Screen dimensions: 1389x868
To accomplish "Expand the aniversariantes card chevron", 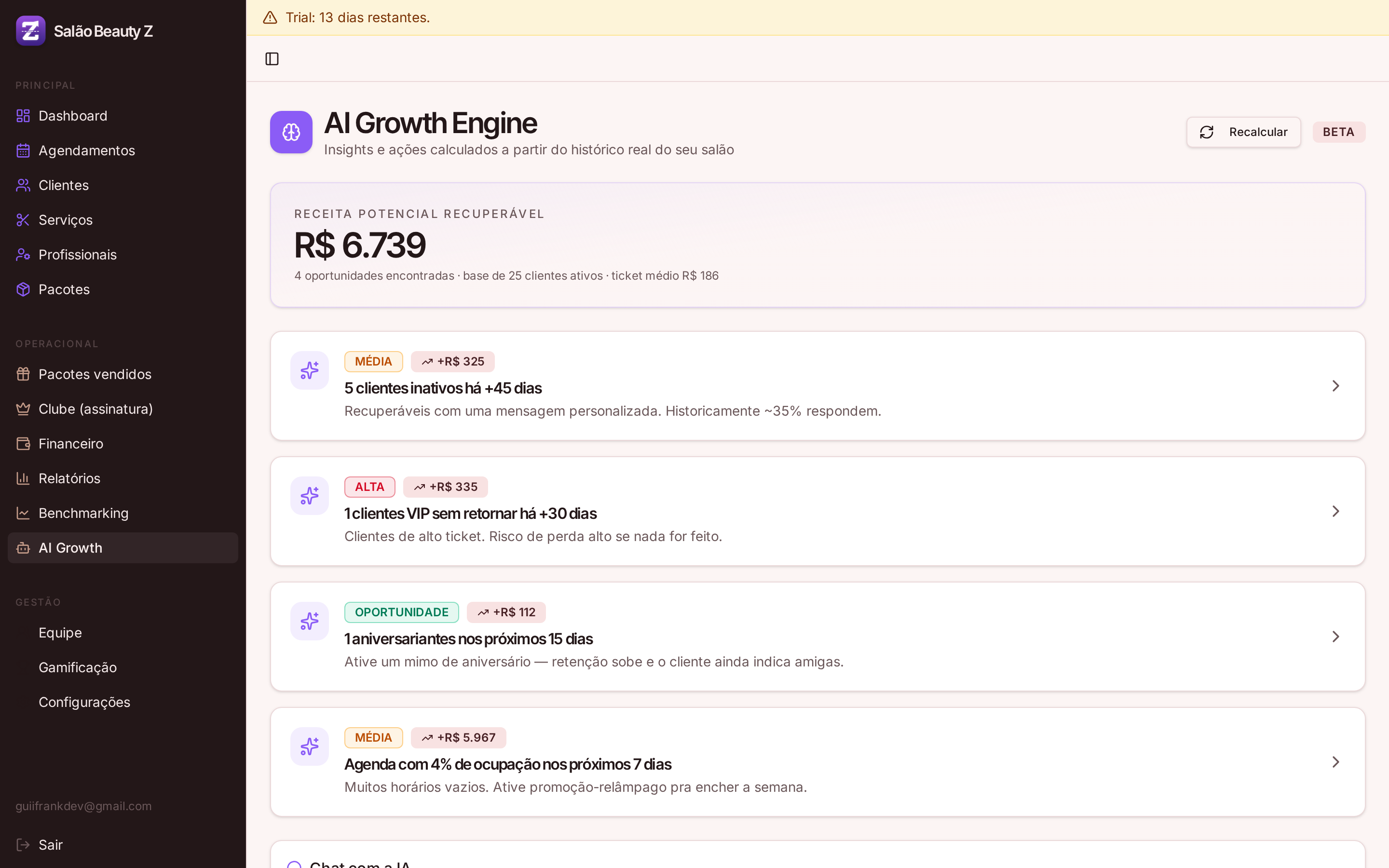I will click(1335, 637).
